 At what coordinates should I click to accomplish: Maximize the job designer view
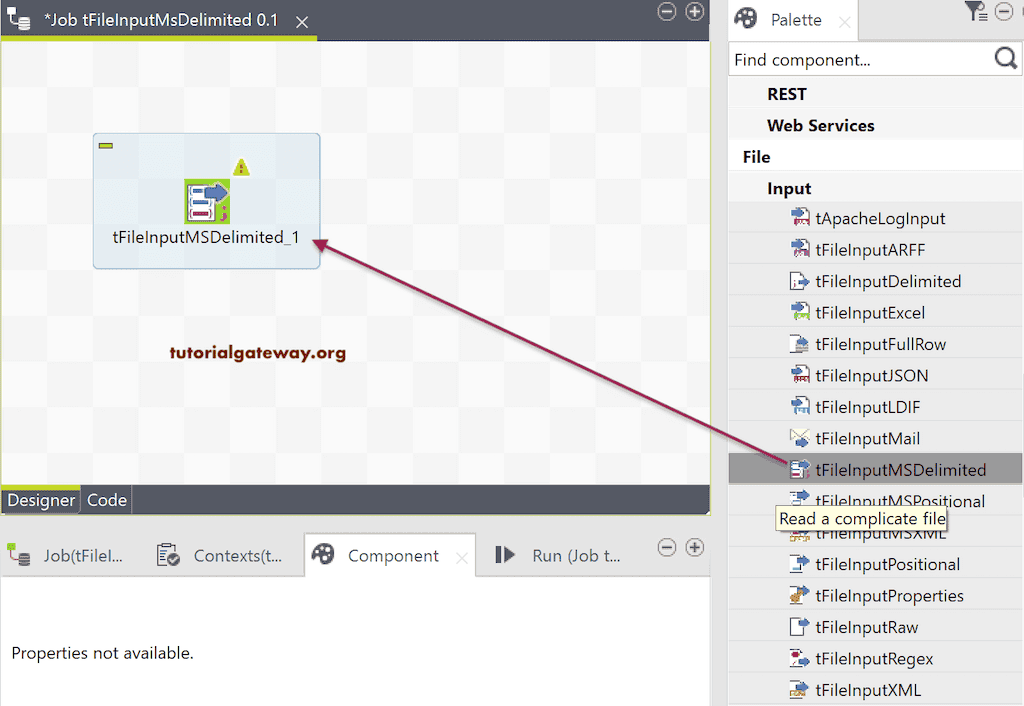[x=695, y=11]
